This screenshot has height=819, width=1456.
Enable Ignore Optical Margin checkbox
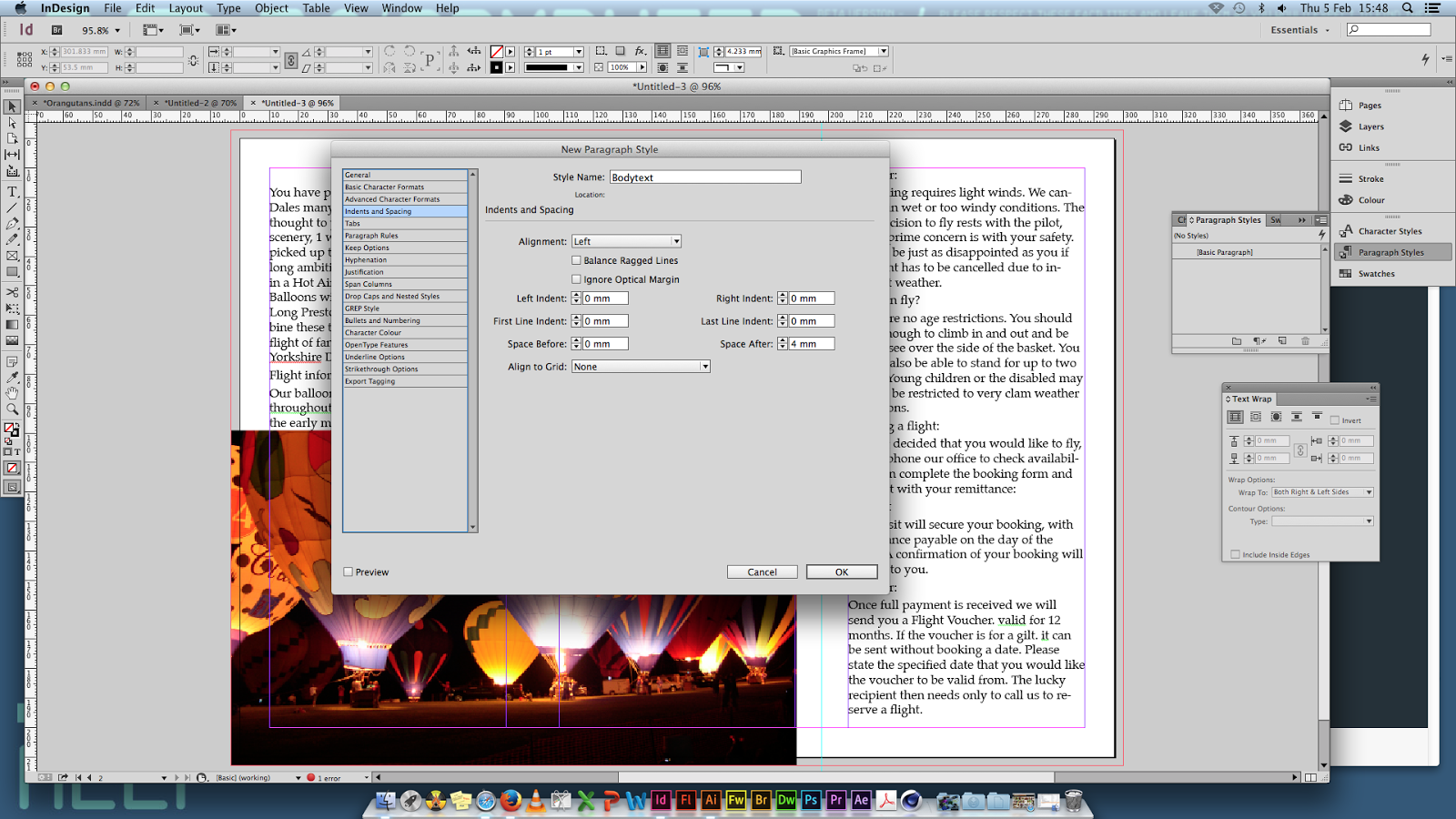pos(576,279)
